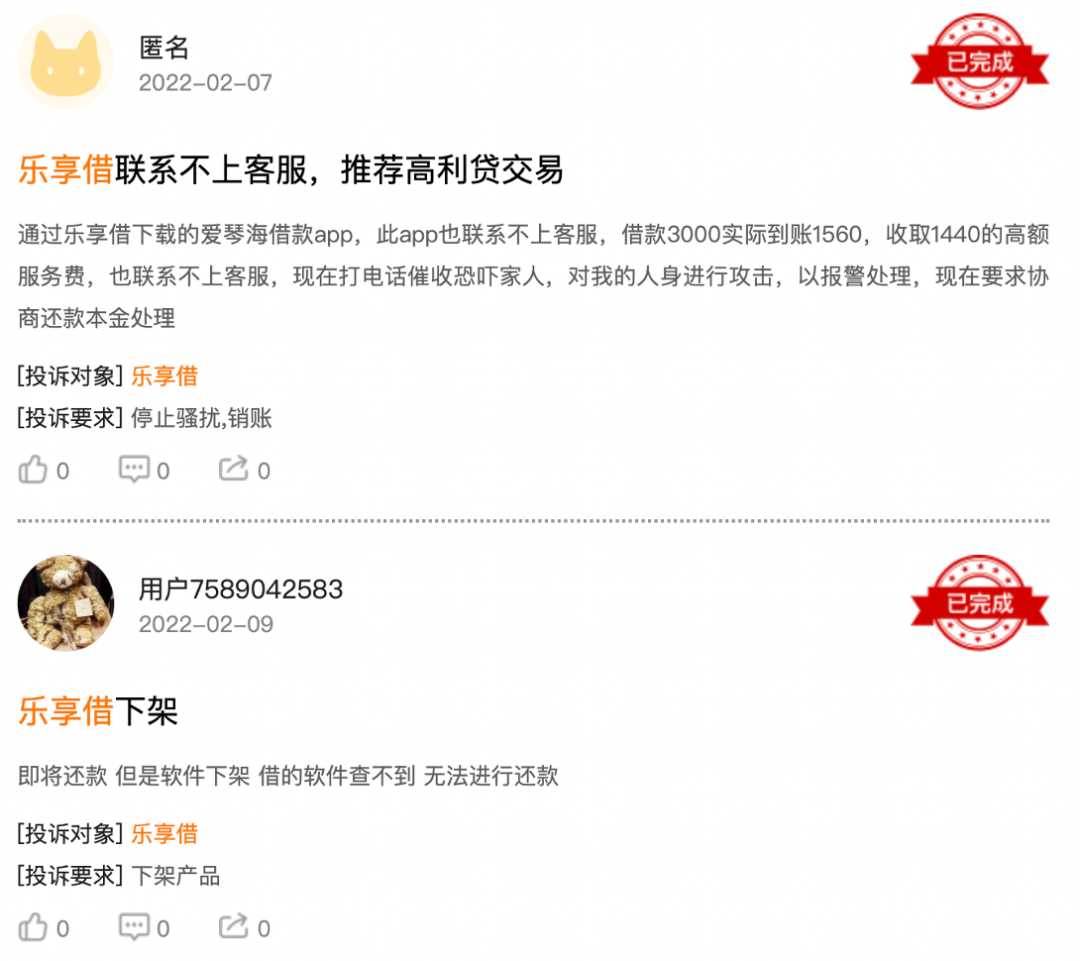
Task: Open the teddy bear avatar profile
Action: (65, 603)
